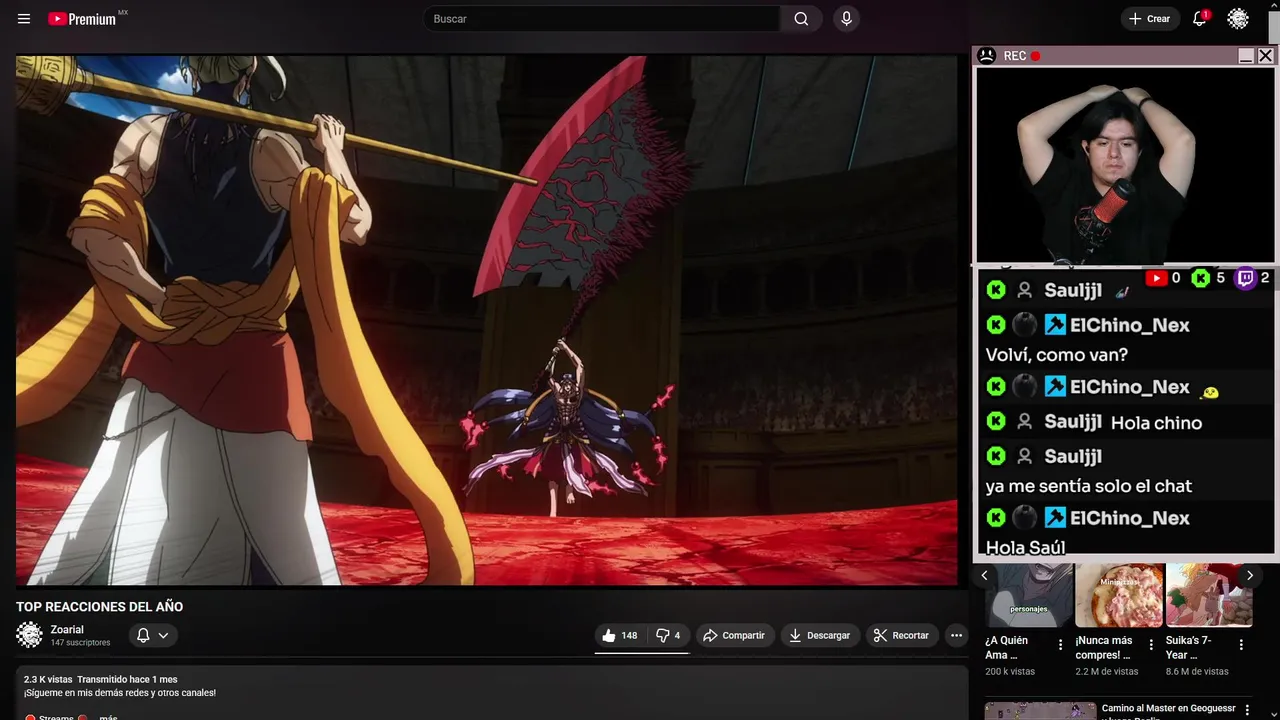Open the account avatar menu
The image size is (1280, 720).
click(1238, 19)
